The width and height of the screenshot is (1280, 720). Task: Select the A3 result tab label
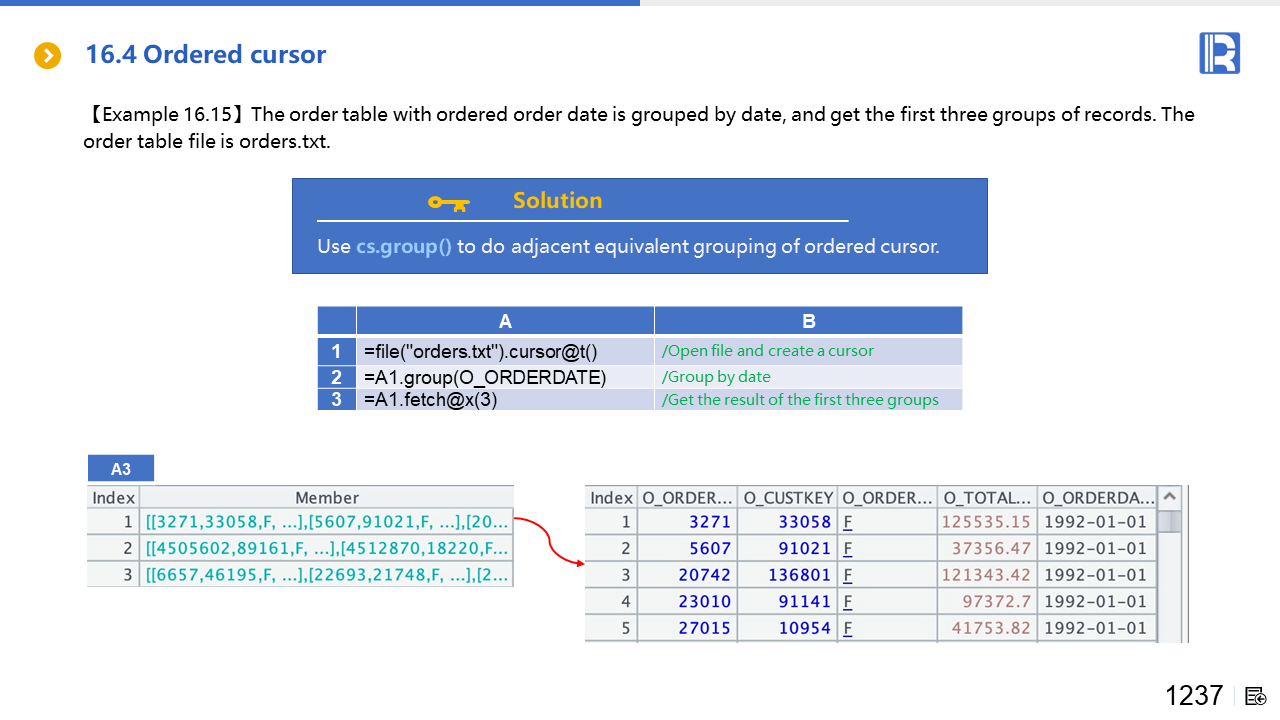120,469
